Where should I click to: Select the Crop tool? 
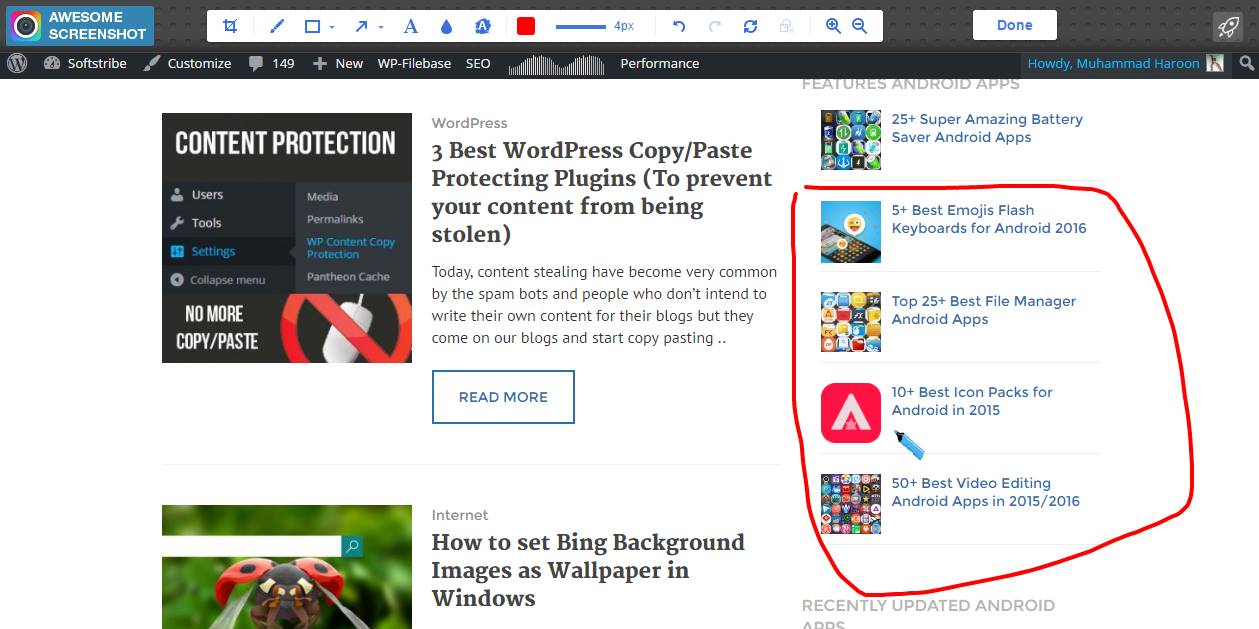coord(230,26)
